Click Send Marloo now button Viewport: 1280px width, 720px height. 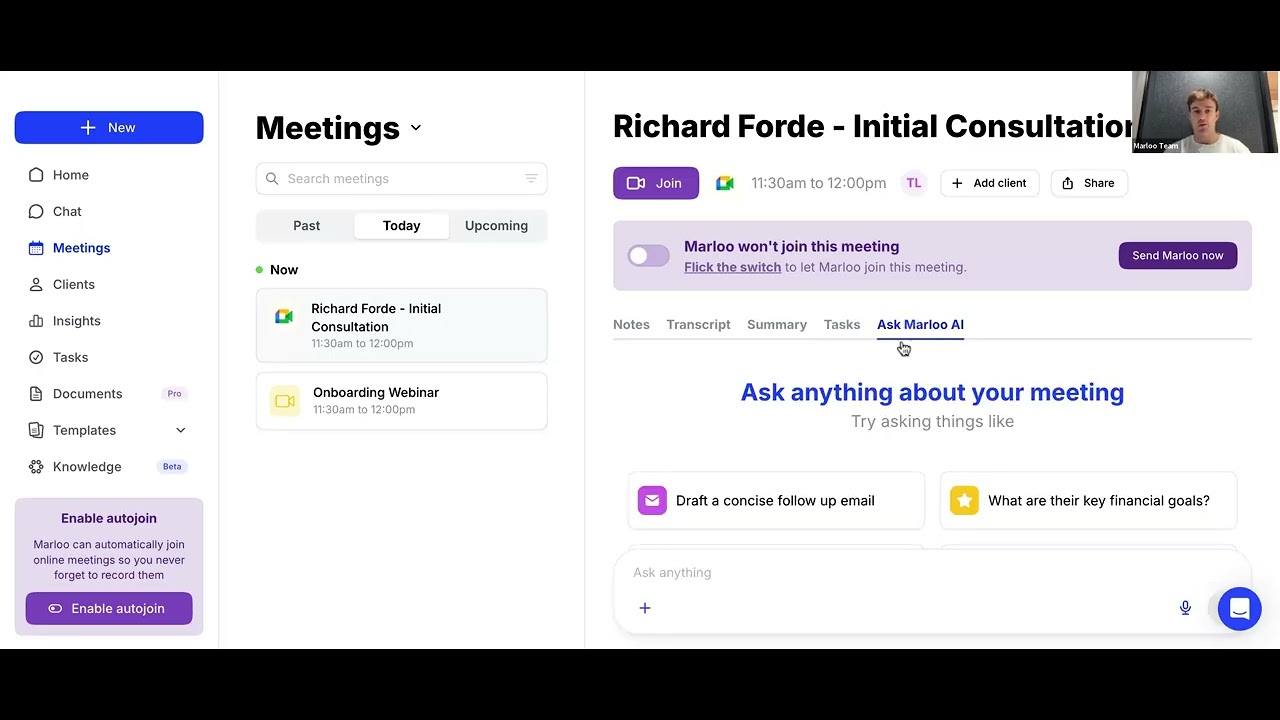(x=1178, y=256)
